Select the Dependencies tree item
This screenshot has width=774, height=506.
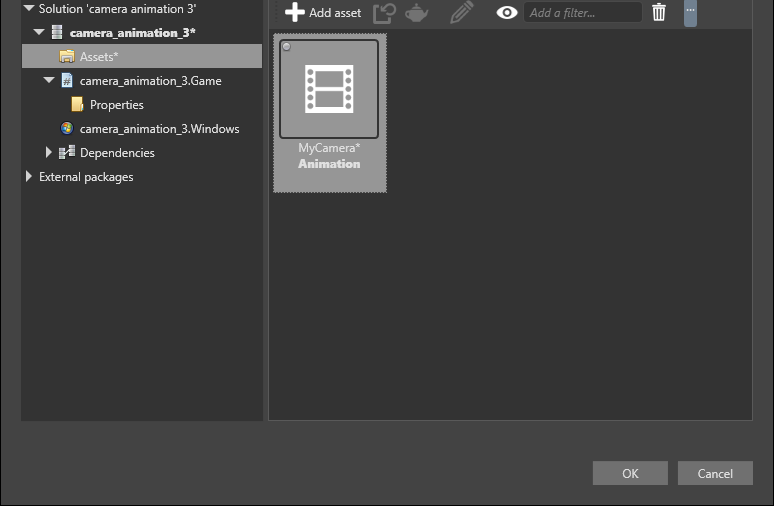117,153
